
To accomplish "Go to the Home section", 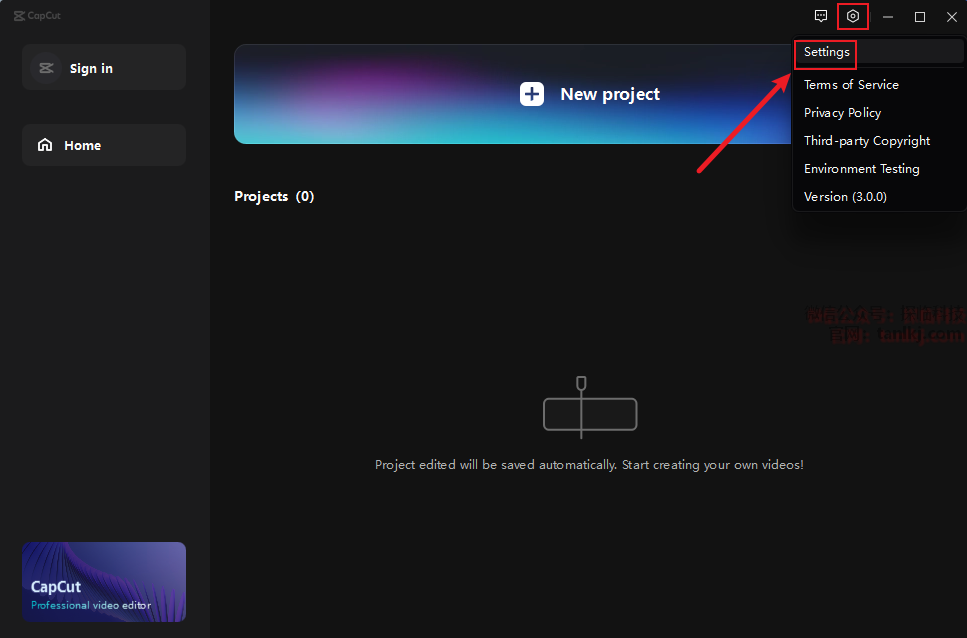I will 104,145.
